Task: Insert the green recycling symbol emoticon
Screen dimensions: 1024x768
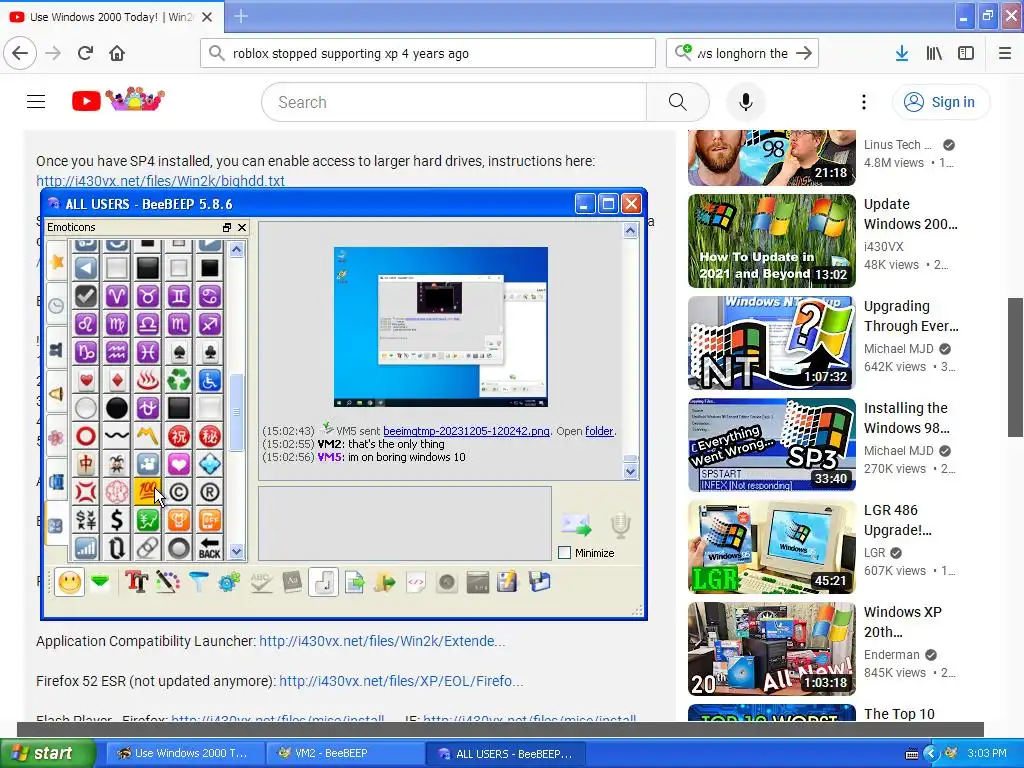Action: 178,379
